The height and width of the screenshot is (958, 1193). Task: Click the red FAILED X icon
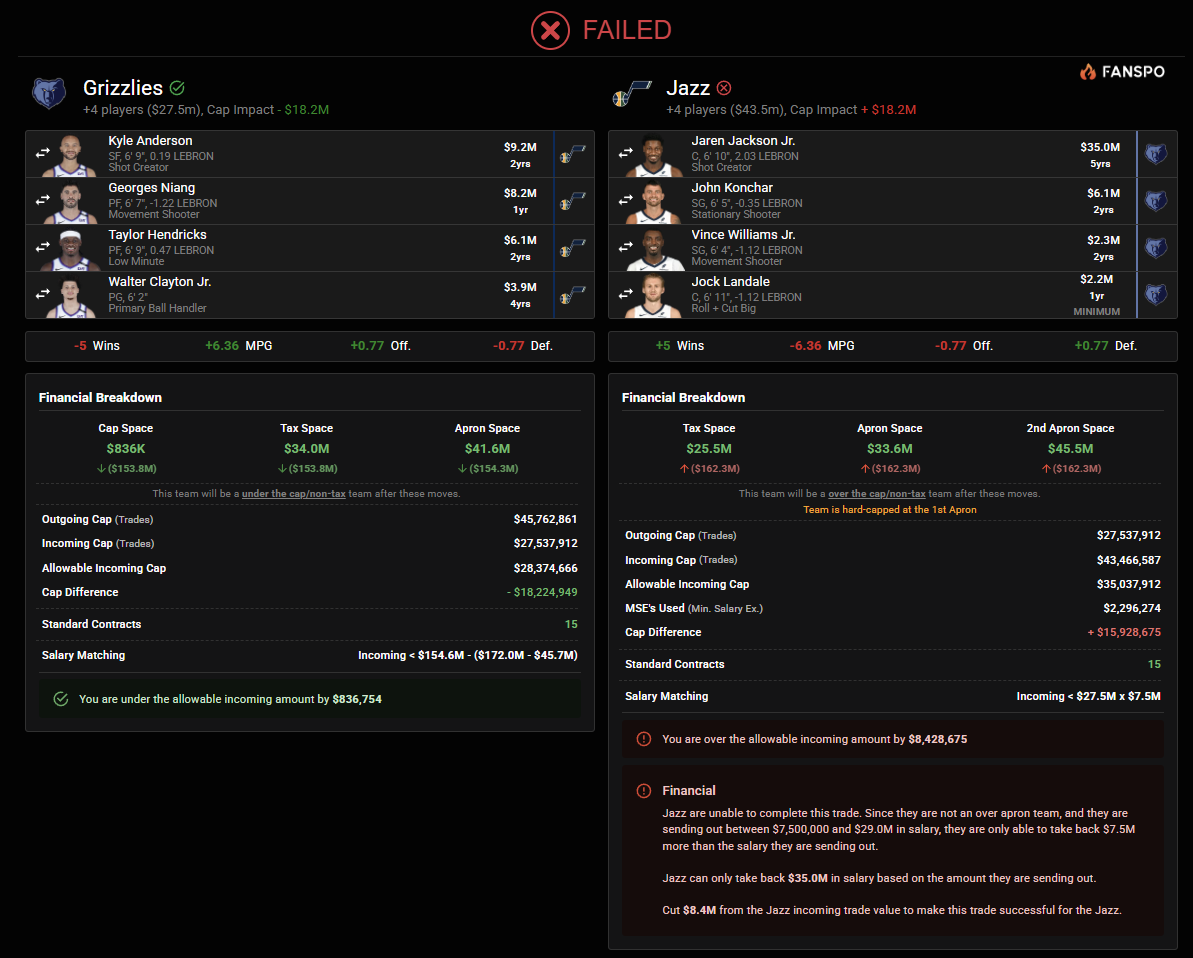(550, 30)
